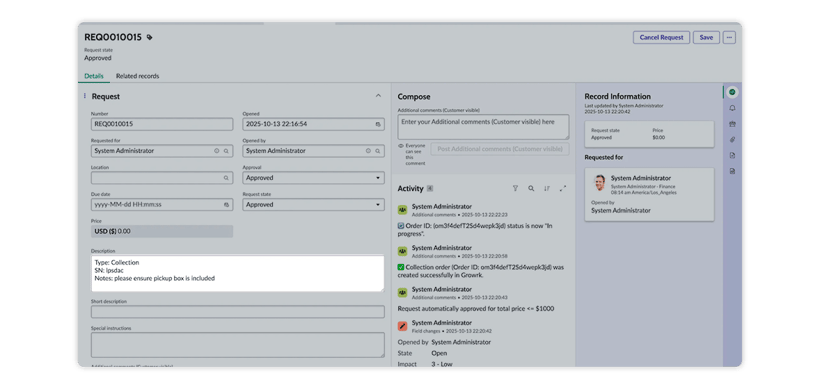
Task: Search within the Activity stream
Action: click(531, 188)
